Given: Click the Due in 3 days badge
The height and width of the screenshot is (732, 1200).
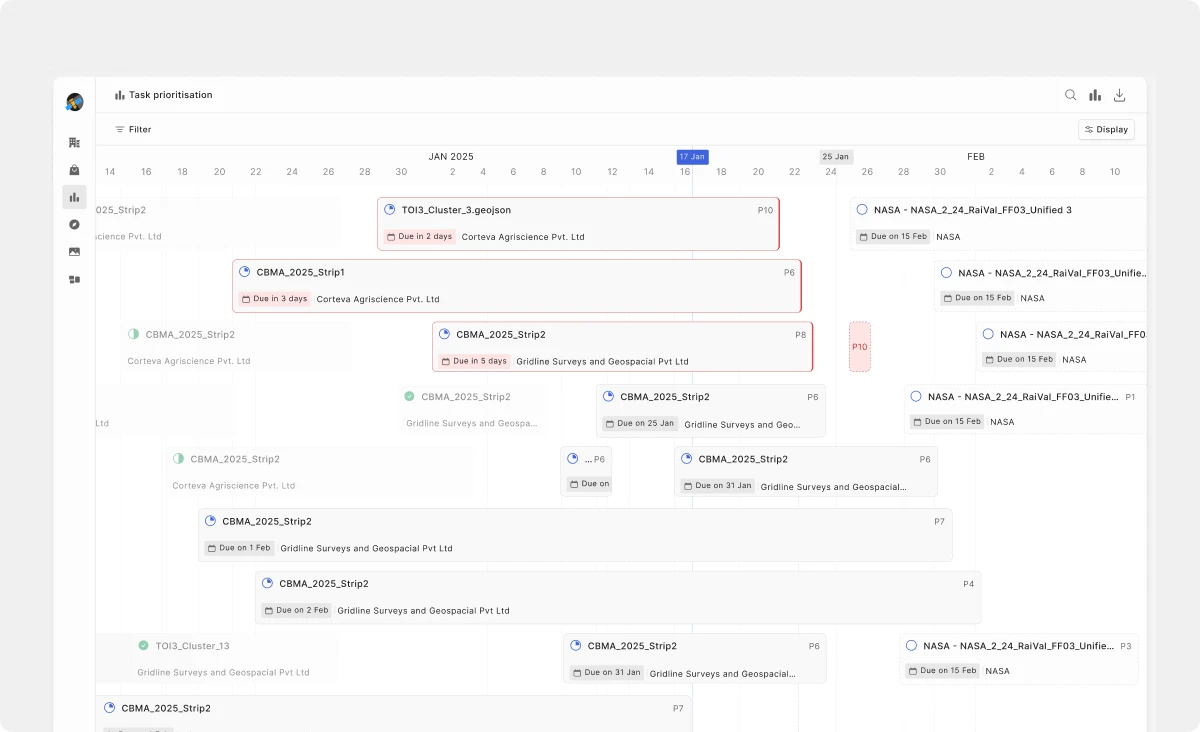Looking at the screenshot, I should coord(275,299).
